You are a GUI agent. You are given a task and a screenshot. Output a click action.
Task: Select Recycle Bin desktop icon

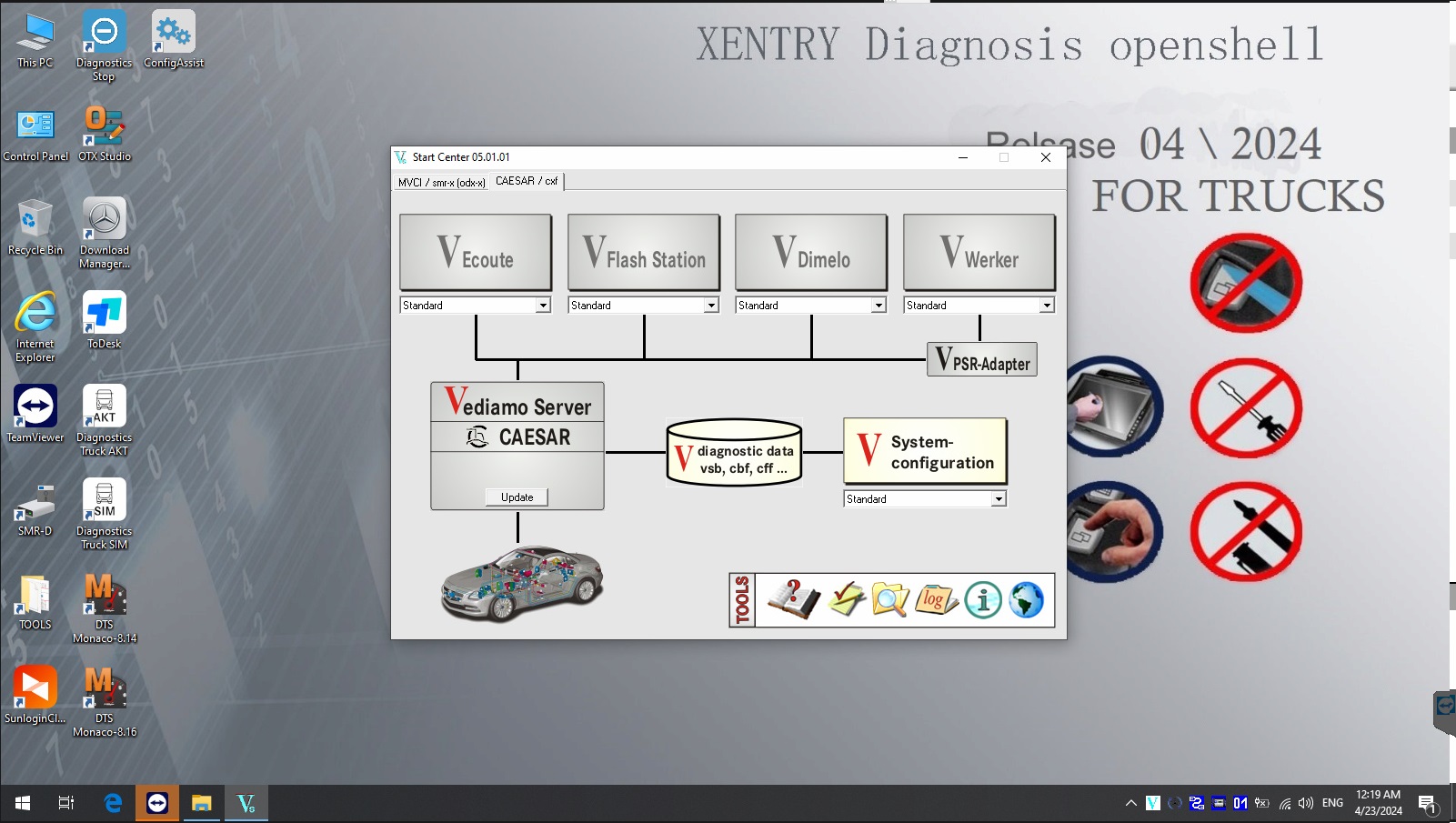[35, 228]
